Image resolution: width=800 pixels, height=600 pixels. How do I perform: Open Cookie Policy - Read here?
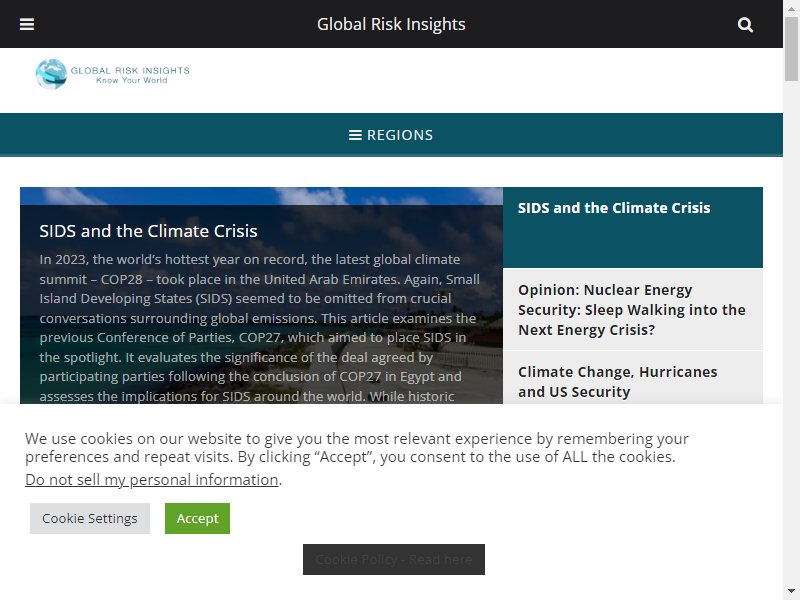pos(394,560)
